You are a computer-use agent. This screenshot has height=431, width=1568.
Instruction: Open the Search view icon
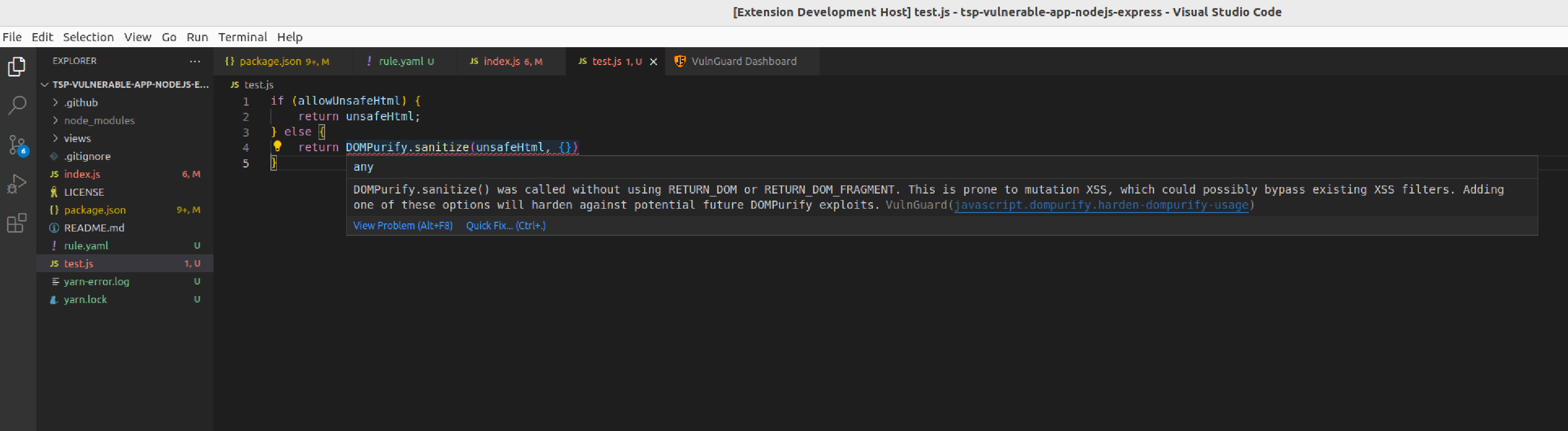tap(17, 105)
